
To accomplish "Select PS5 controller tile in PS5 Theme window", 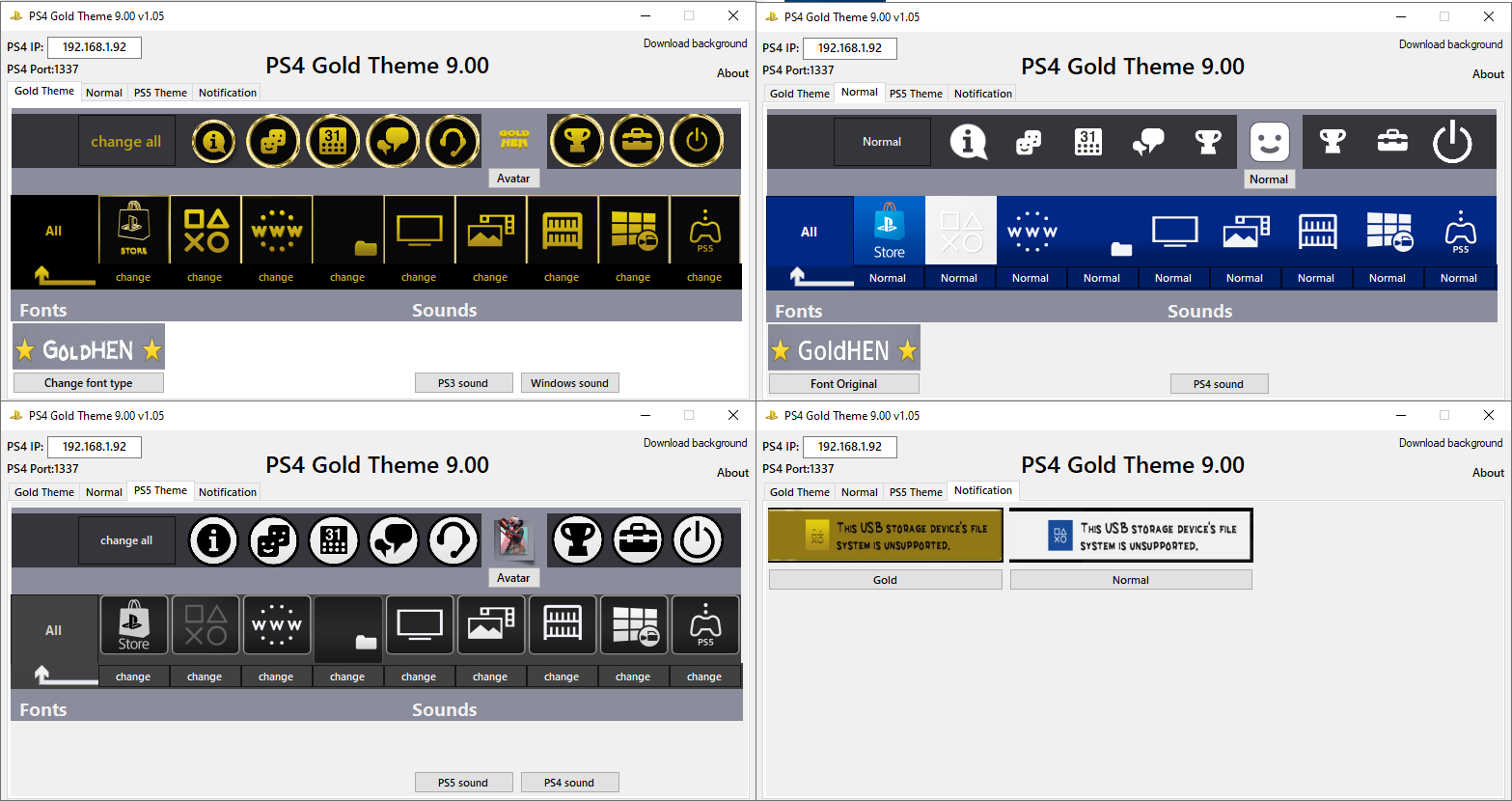I will [x=705, y=625].
